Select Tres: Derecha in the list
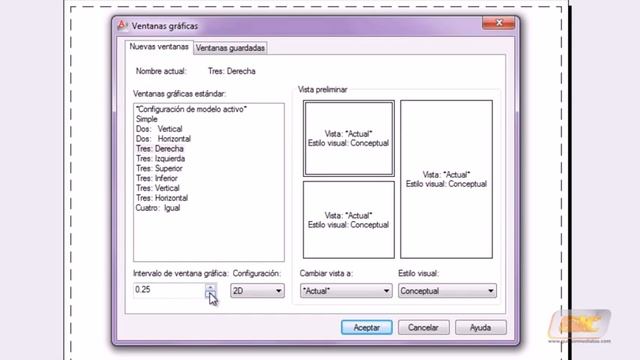 pos(160,149)
